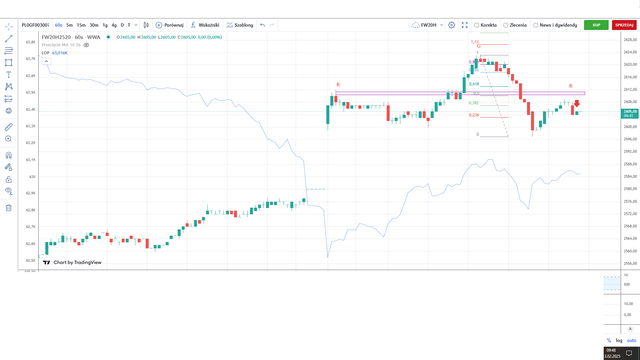640x360 pixels.
Task: Open the Wskaźniki indicators menu
Action: point(205,25)
